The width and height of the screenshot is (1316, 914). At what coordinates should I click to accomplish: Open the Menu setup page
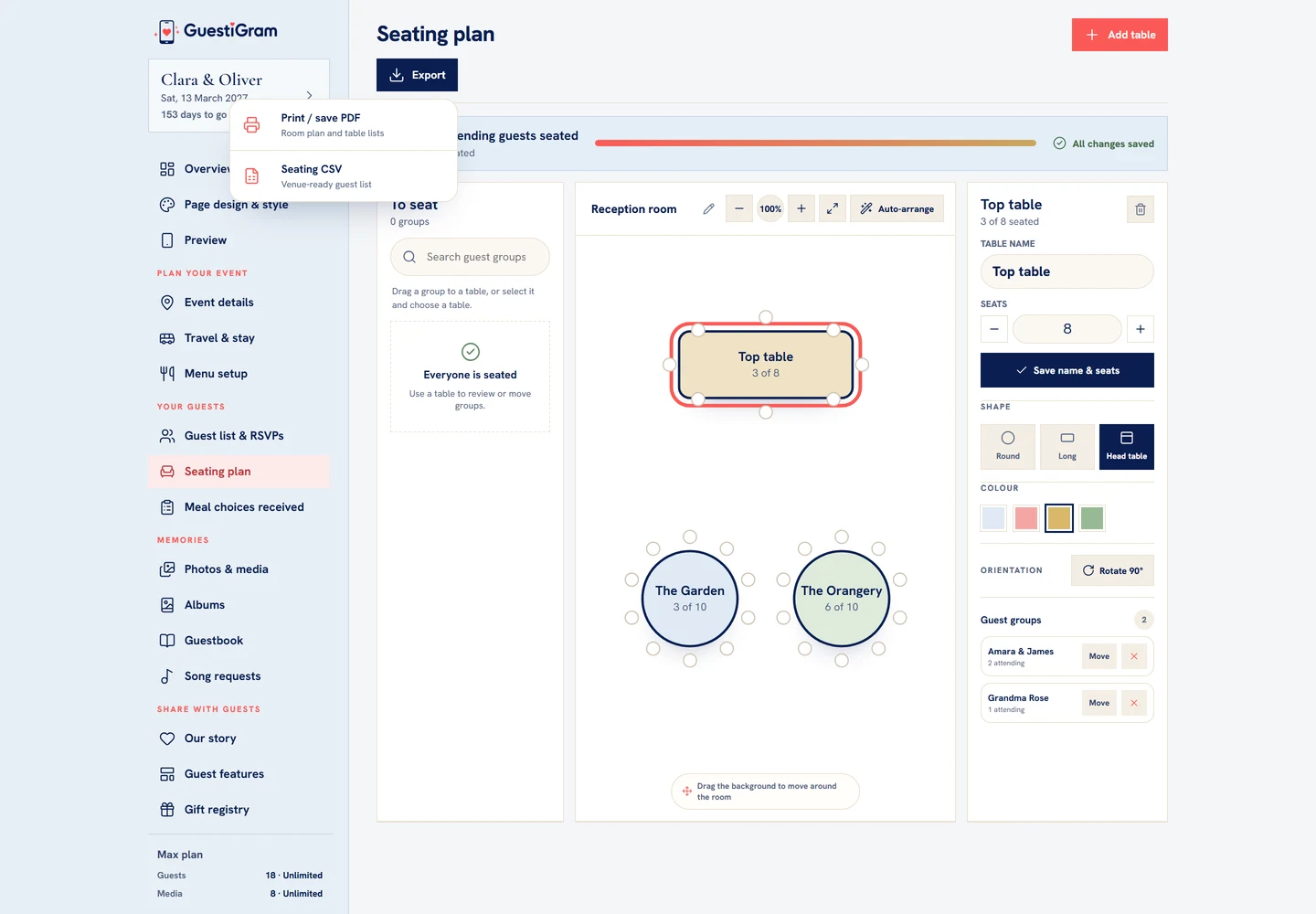click(x=239, y=374)
